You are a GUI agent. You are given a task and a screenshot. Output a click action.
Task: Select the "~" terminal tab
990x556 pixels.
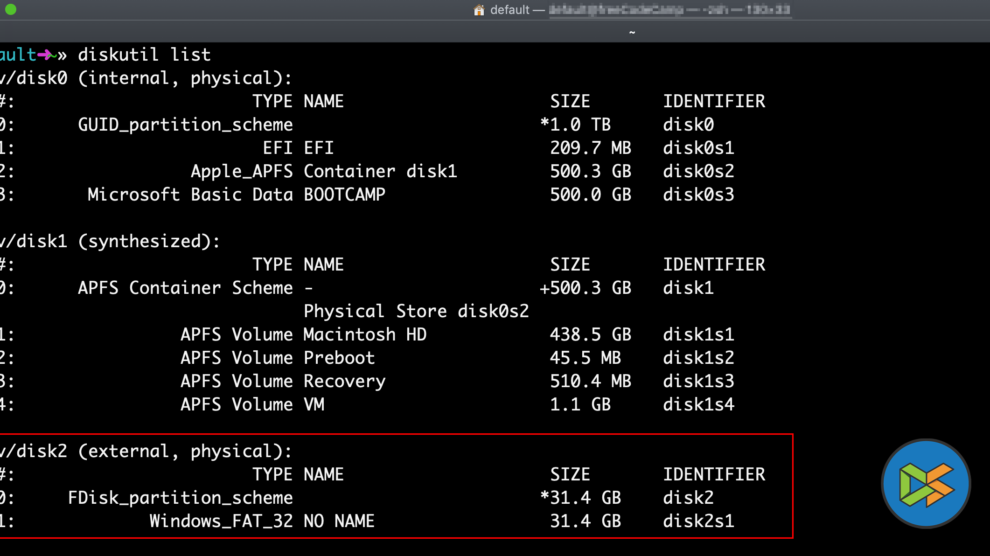pos(631,32)
